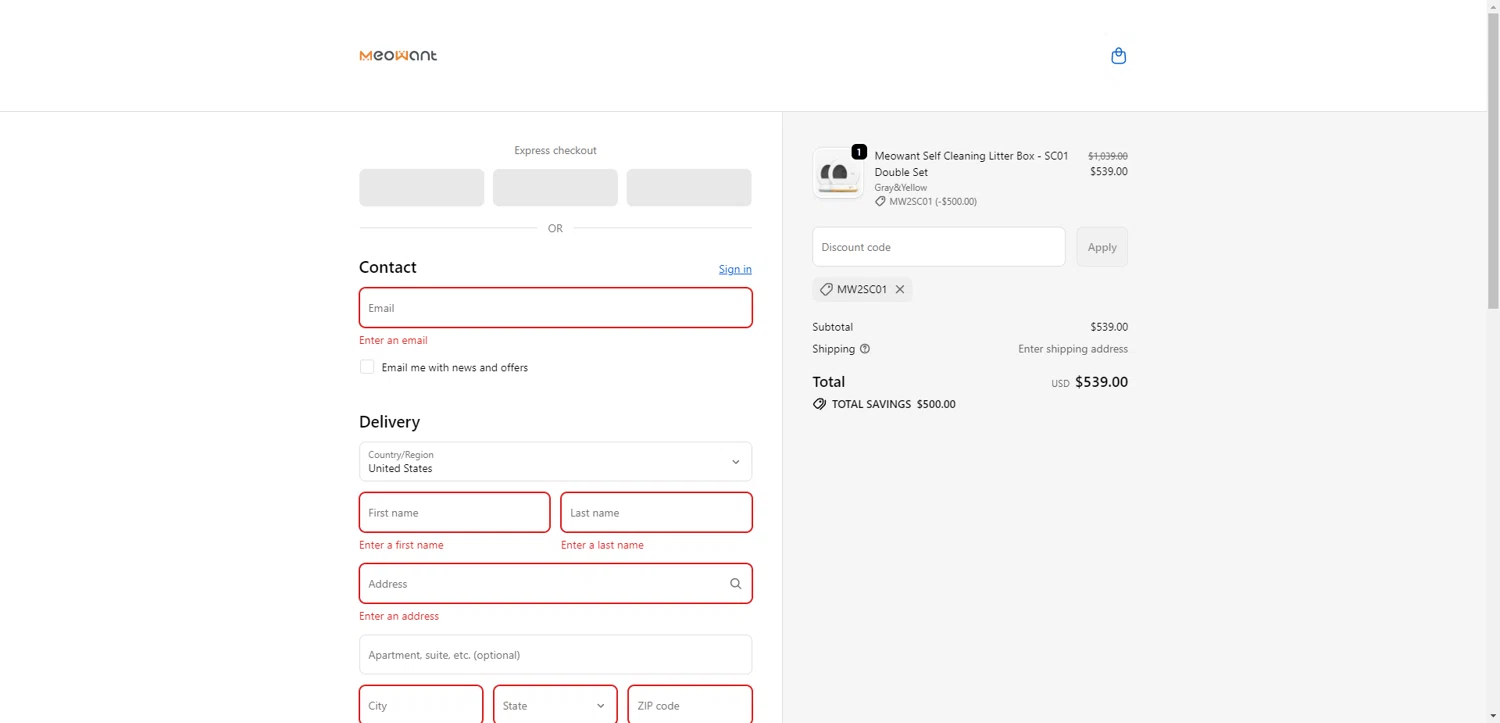The width and height of the screenshot is (1500, 723).
Task: Follow the Sign in link
Action: (x=735, y=269)
